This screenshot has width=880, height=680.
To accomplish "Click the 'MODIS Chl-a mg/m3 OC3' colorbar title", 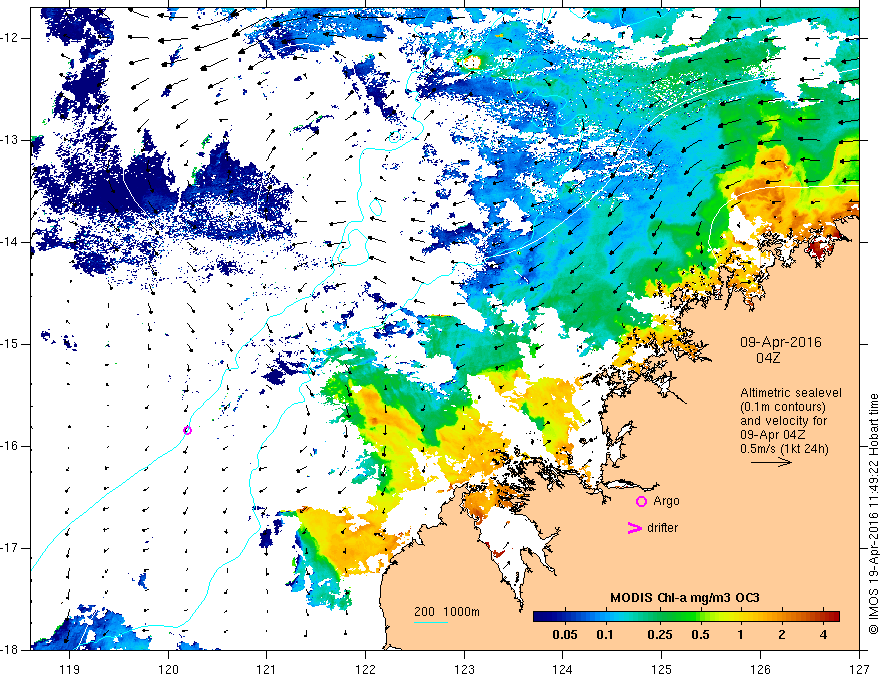I will 685,598.
